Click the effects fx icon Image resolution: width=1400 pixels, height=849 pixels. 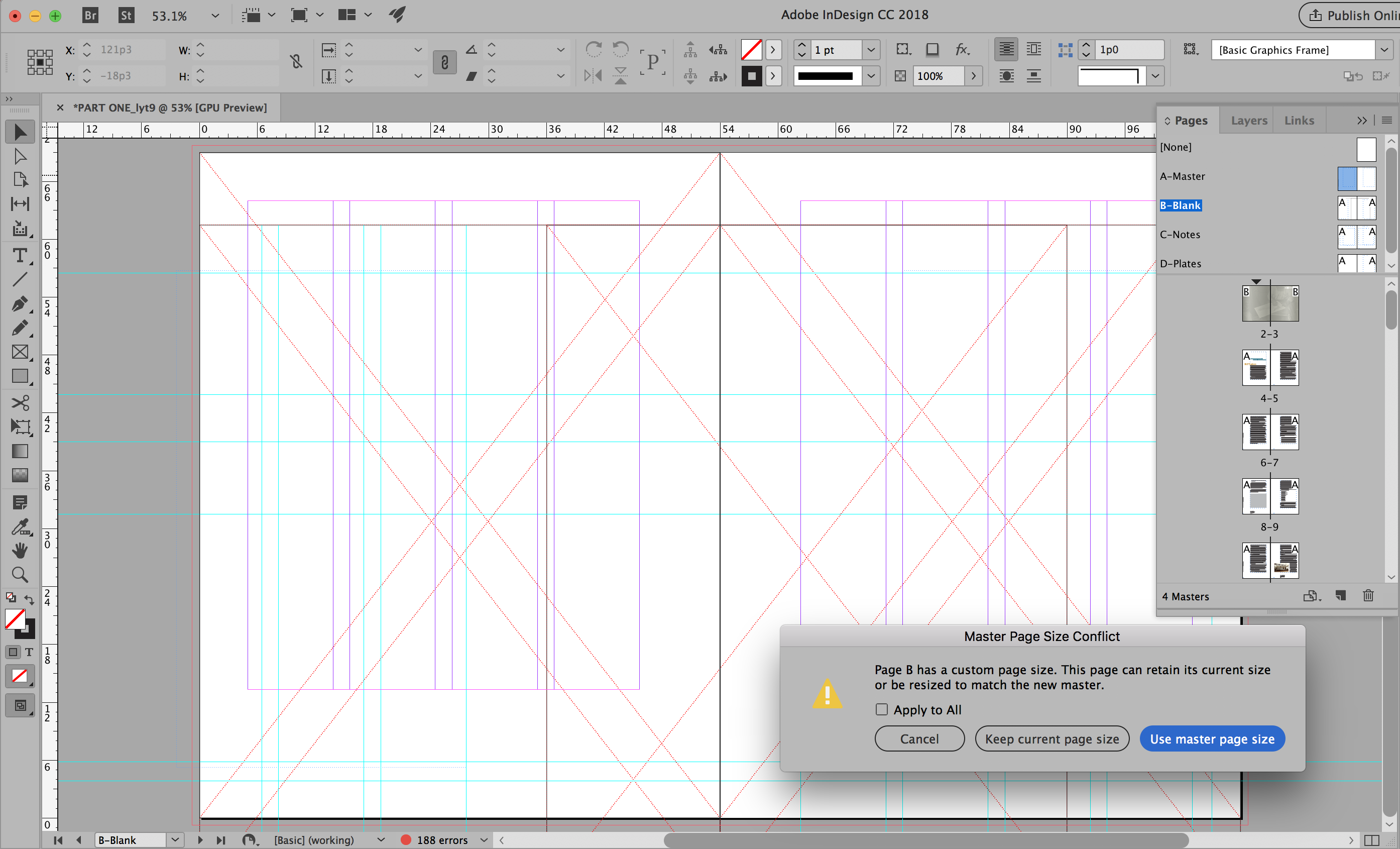pos(961,49)
